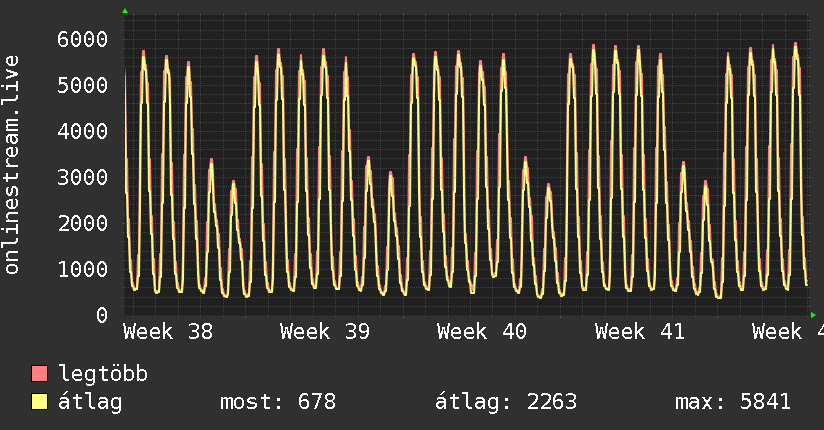Click the 6000 y-axis label
Image resolution: width=824 pixels, height=430 pixels.
click(83, 39)
